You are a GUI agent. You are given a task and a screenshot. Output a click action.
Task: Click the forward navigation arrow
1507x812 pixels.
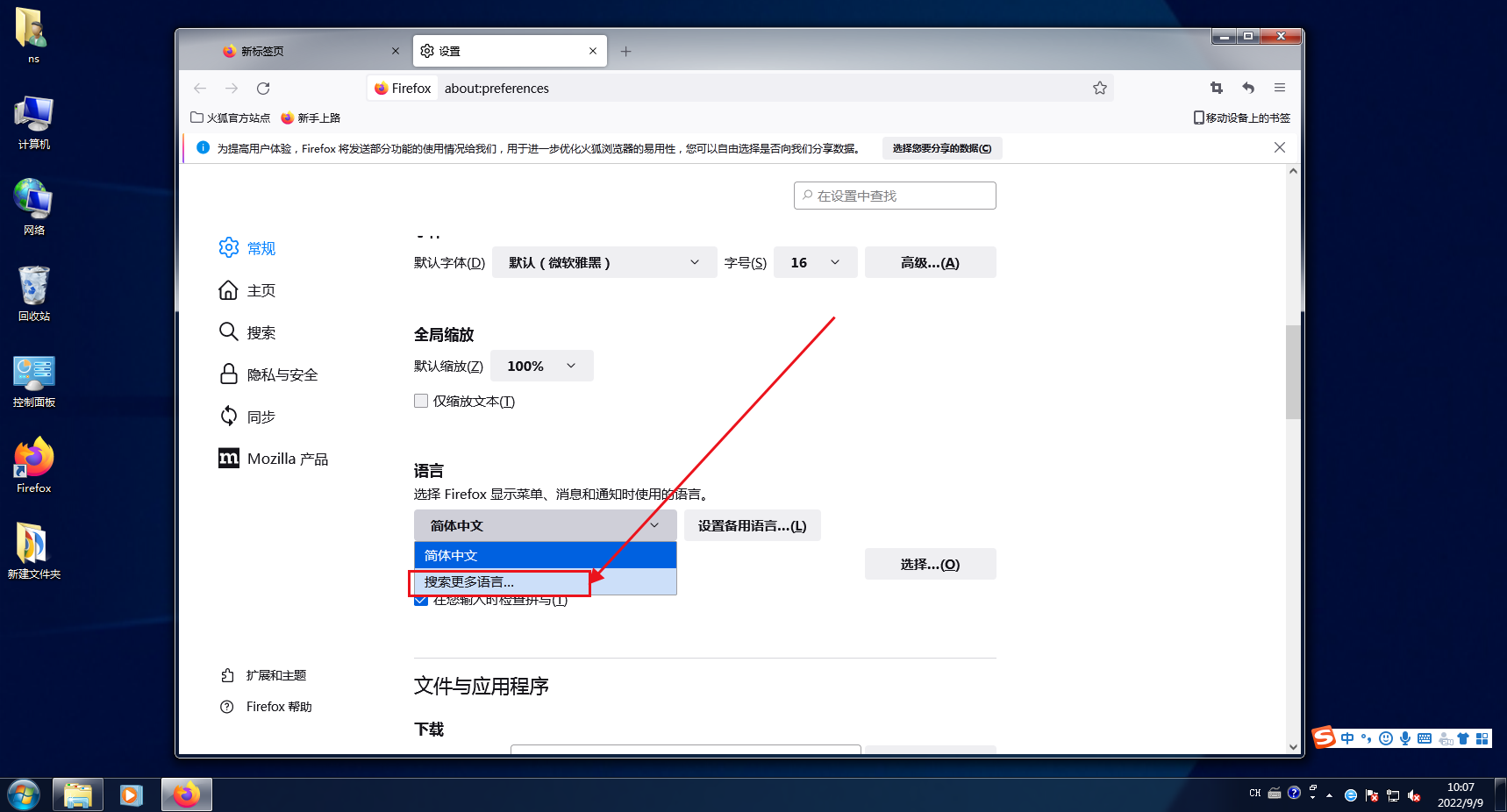232,88
